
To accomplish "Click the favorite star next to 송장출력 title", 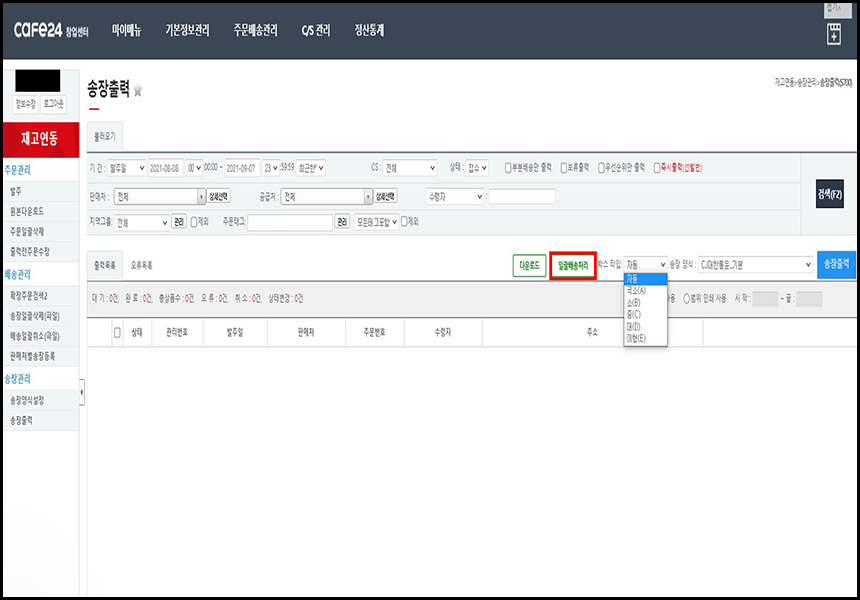I will (x=138, y=90).
